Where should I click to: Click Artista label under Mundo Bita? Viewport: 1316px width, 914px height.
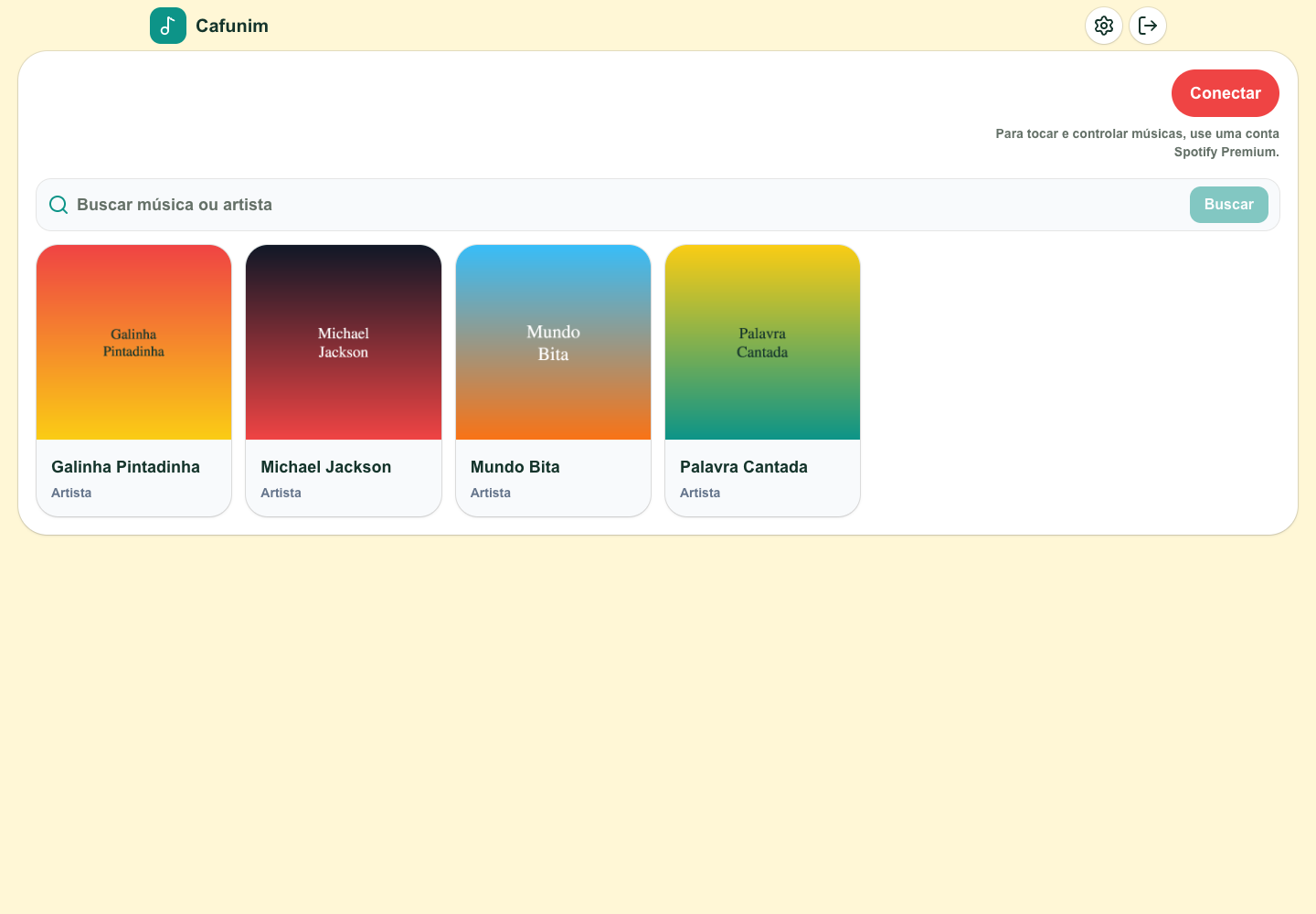(491, 493)
